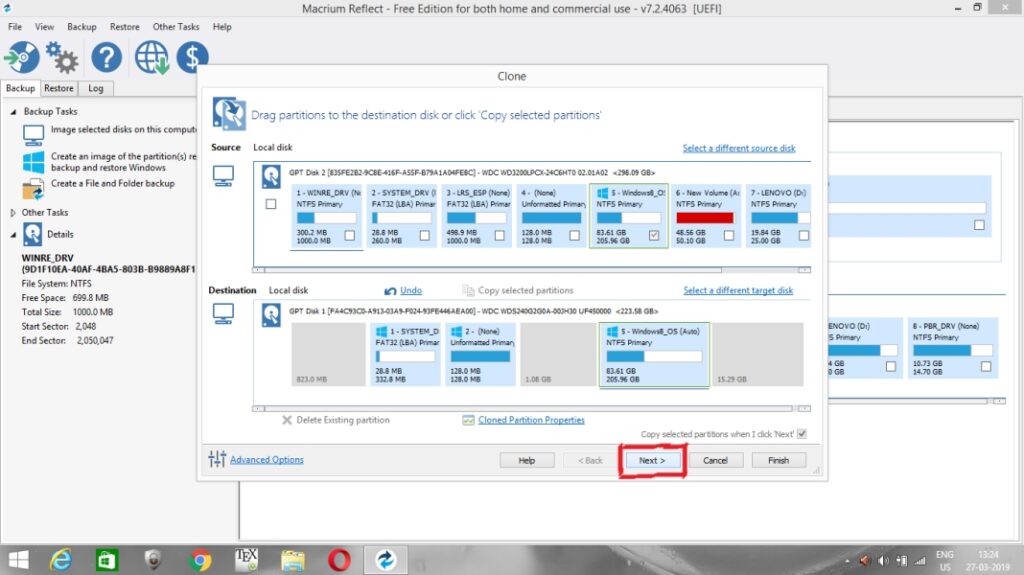Select the destination computer monitor icon
The height and width of the screenshot is (575, 1024).
223,314
